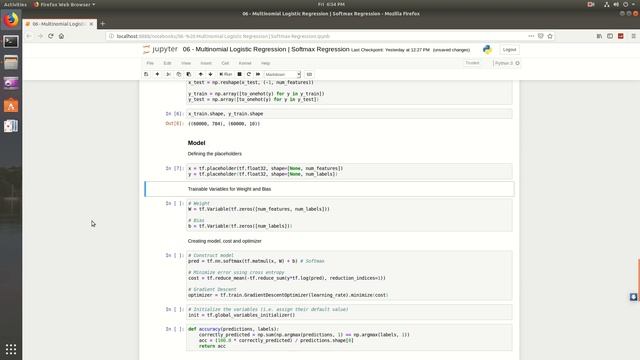This screenshot has height=360, width=640.
Task: Click the Out[6] output shapes text
Action: [224, 124]
